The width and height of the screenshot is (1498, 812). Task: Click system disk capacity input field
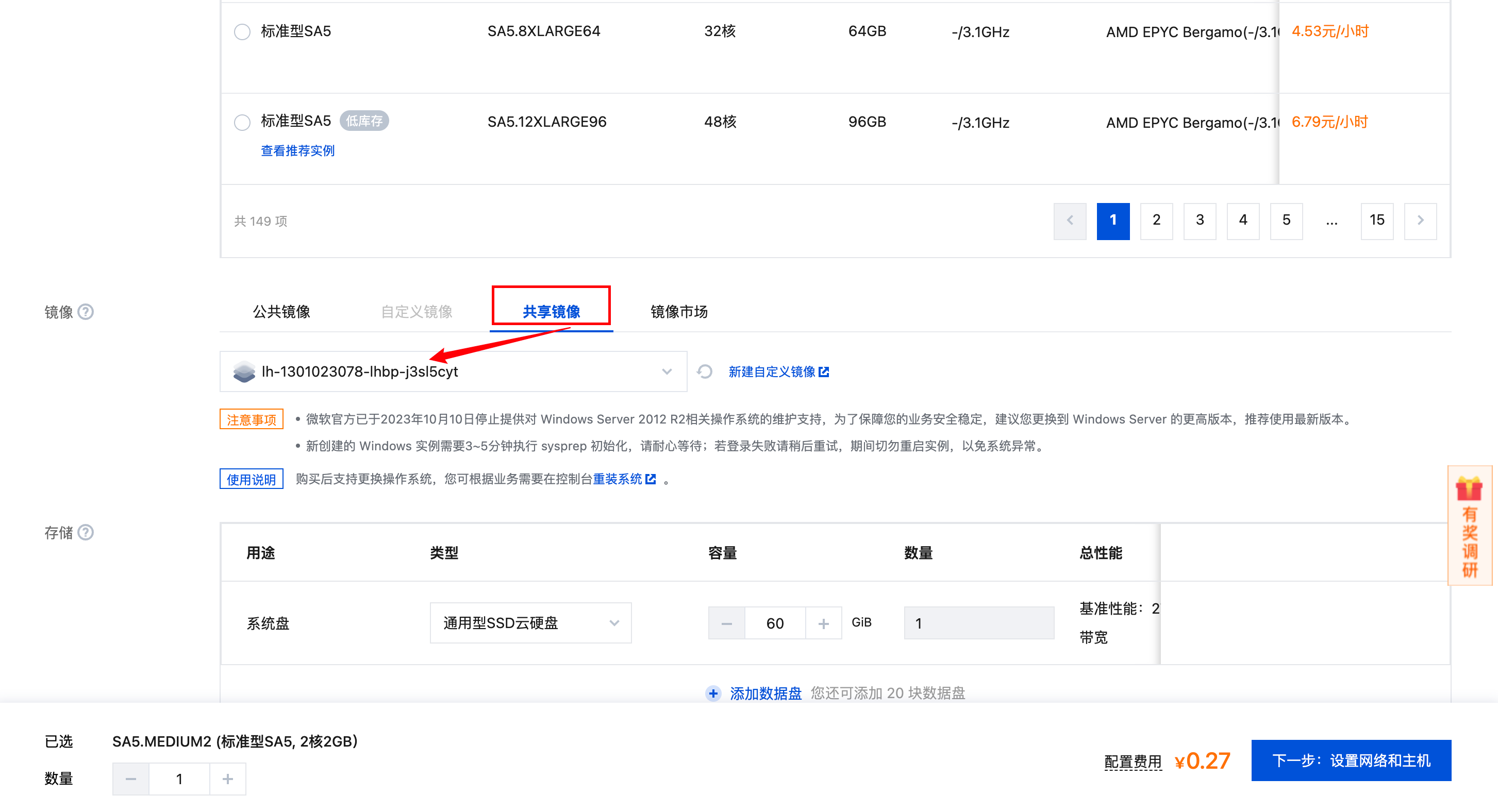775,623
